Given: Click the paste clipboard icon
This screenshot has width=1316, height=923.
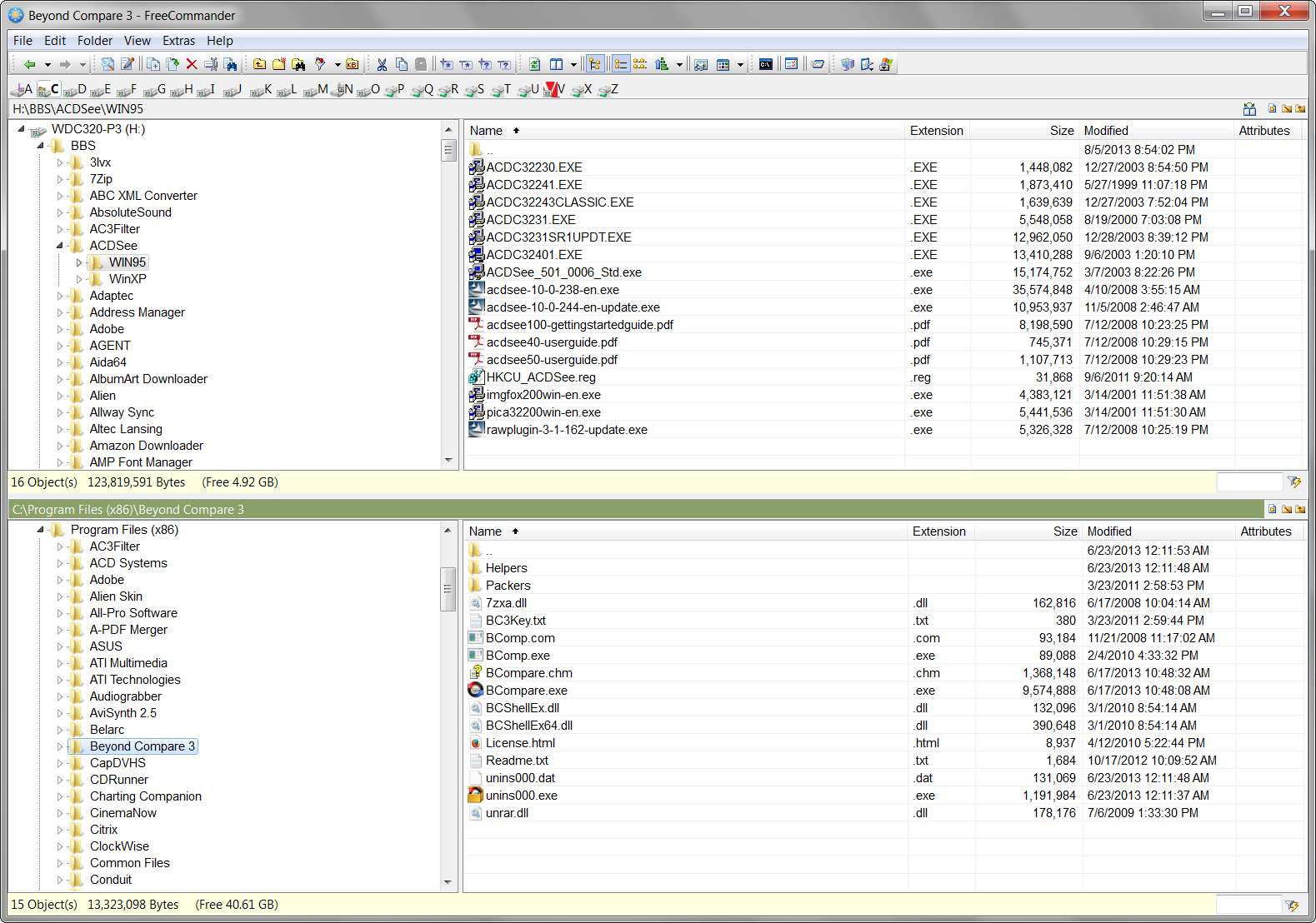Looking at the screenshot, I should pyautogui.click(x=421, y=64).
